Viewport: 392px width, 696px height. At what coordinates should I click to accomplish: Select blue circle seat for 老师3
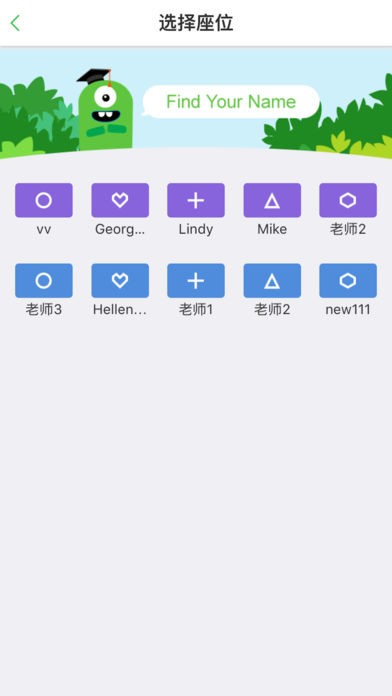pyautogui.click(x=44, y=281)
